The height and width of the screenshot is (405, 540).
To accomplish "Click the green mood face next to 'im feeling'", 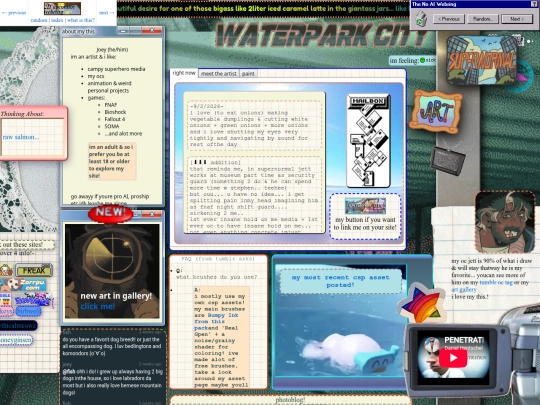I will (x=422, y=61).
